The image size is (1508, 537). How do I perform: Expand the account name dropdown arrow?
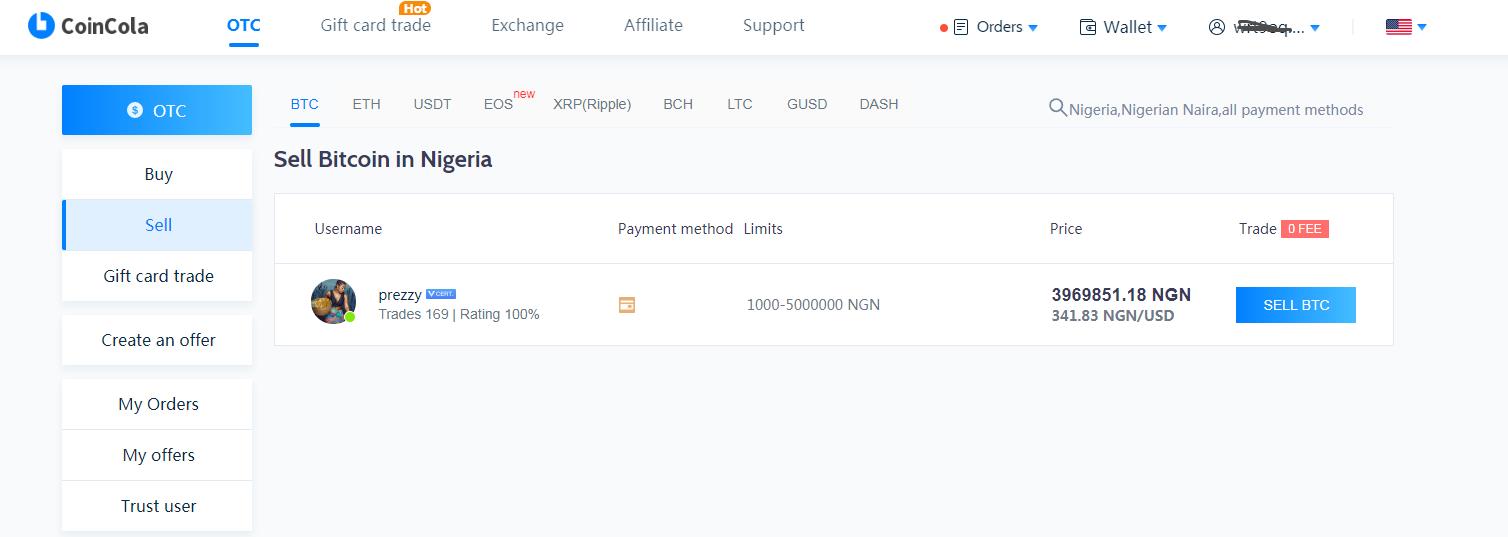(1315, 28)
